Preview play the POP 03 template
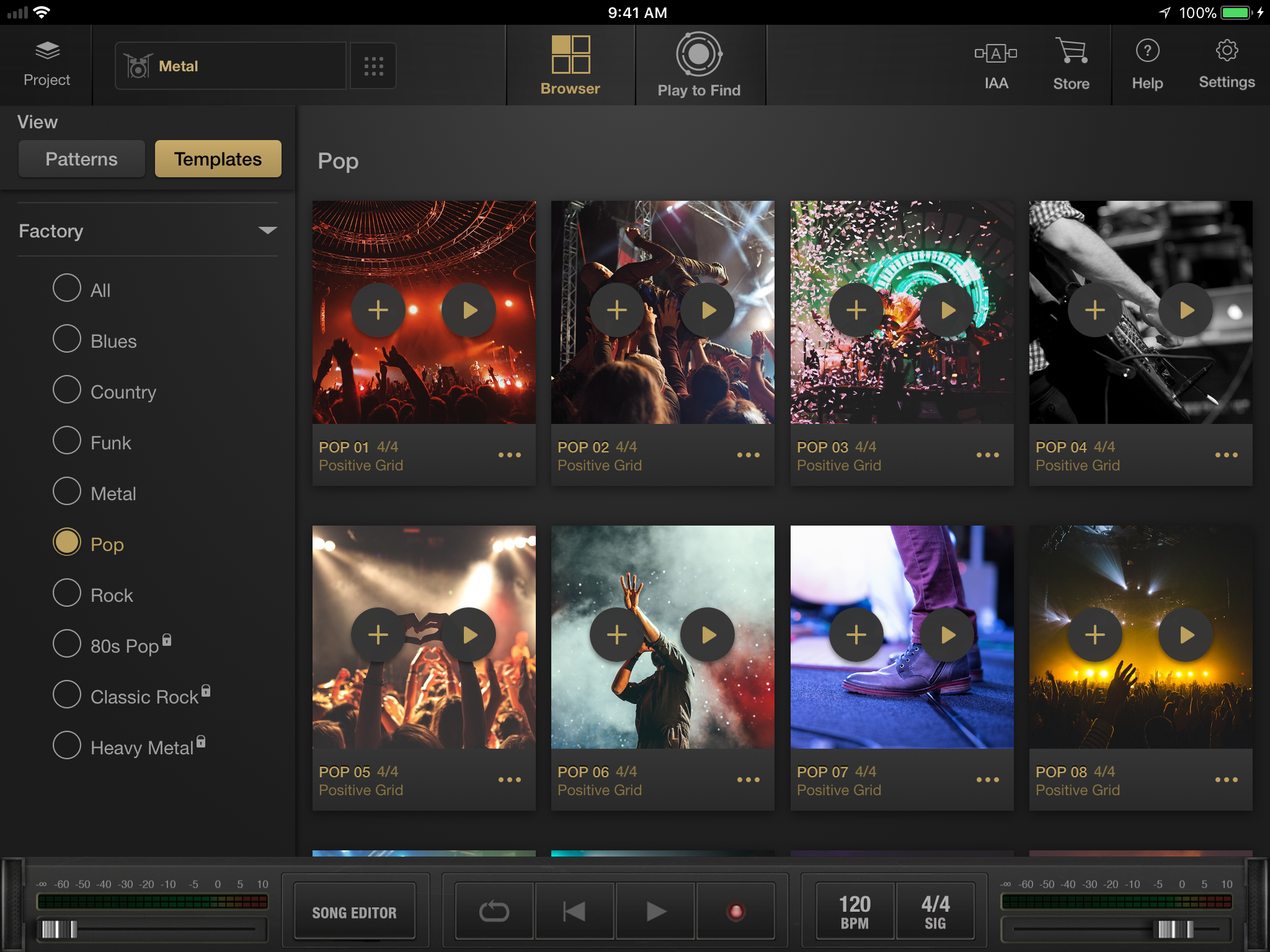This screenshot has height=952, width=1270. coord(947,310)
